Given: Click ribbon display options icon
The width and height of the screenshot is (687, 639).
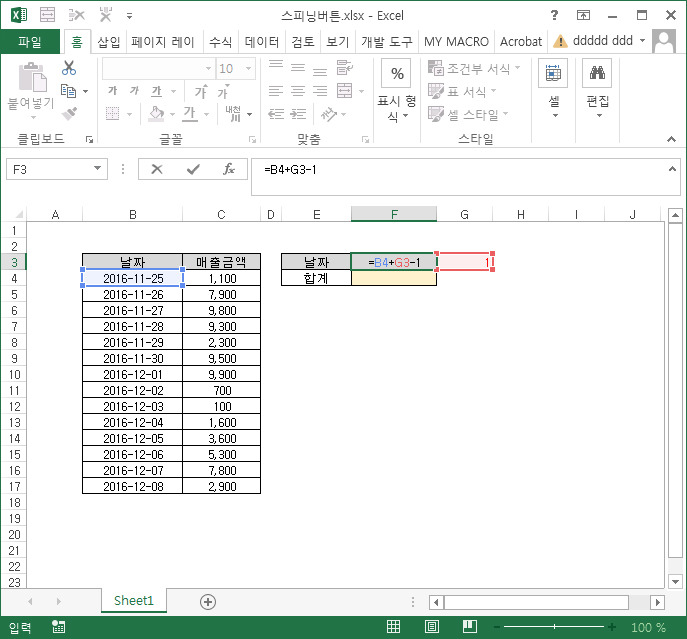Looking at the screenshot, I should pyautogui.click(x=583, y=15).
